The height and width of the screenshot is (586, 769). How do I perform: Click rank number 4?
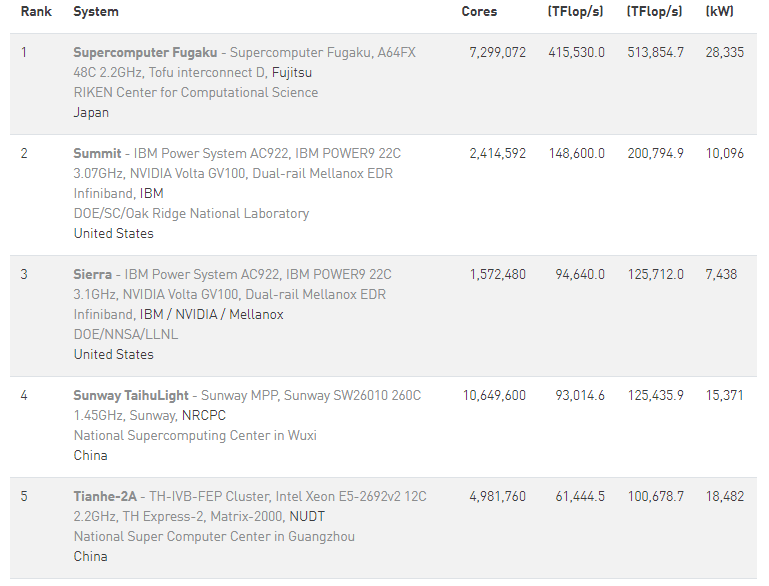point(24,395)
